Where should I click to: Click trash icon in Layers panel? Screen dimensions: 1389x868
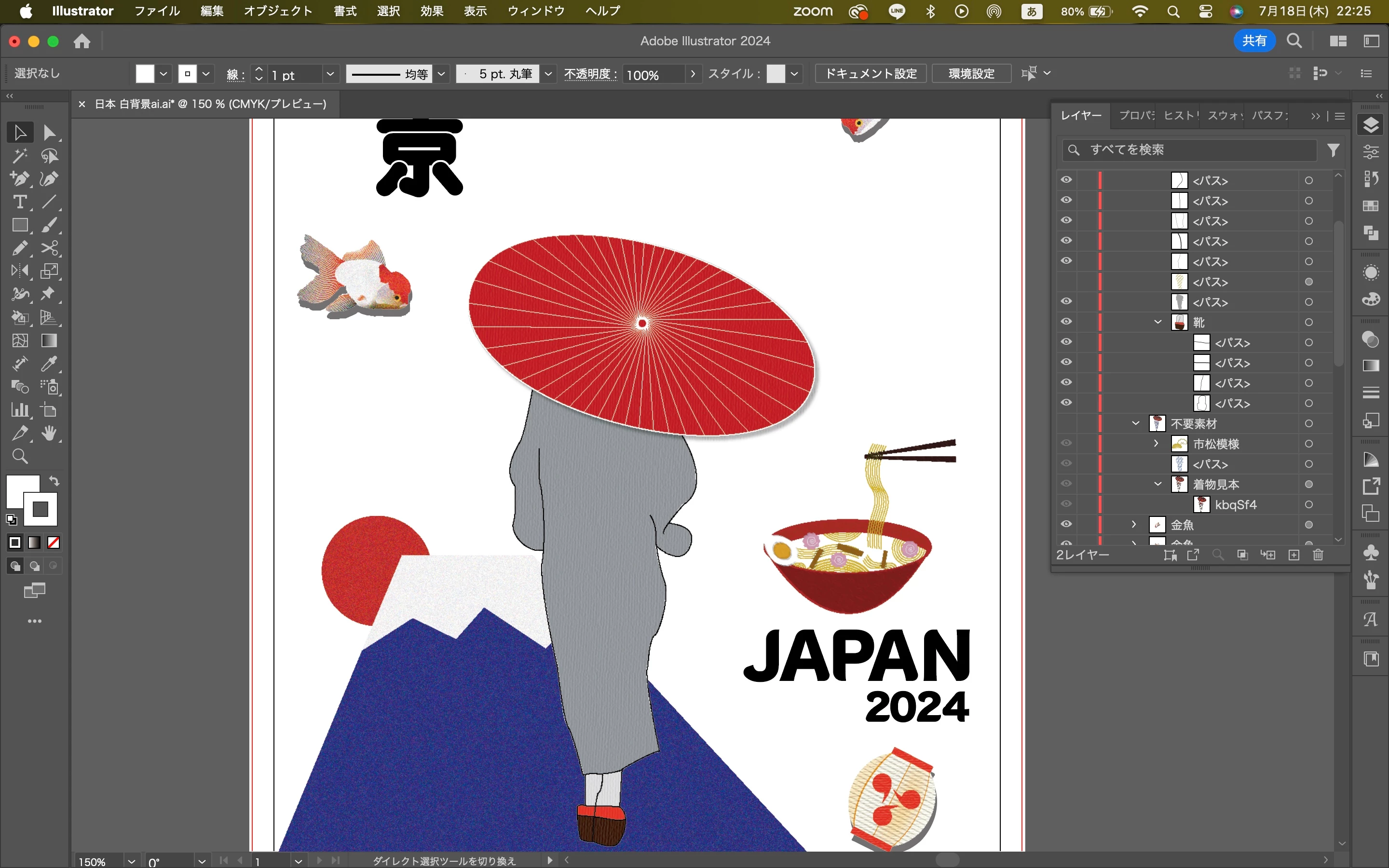1318,555
